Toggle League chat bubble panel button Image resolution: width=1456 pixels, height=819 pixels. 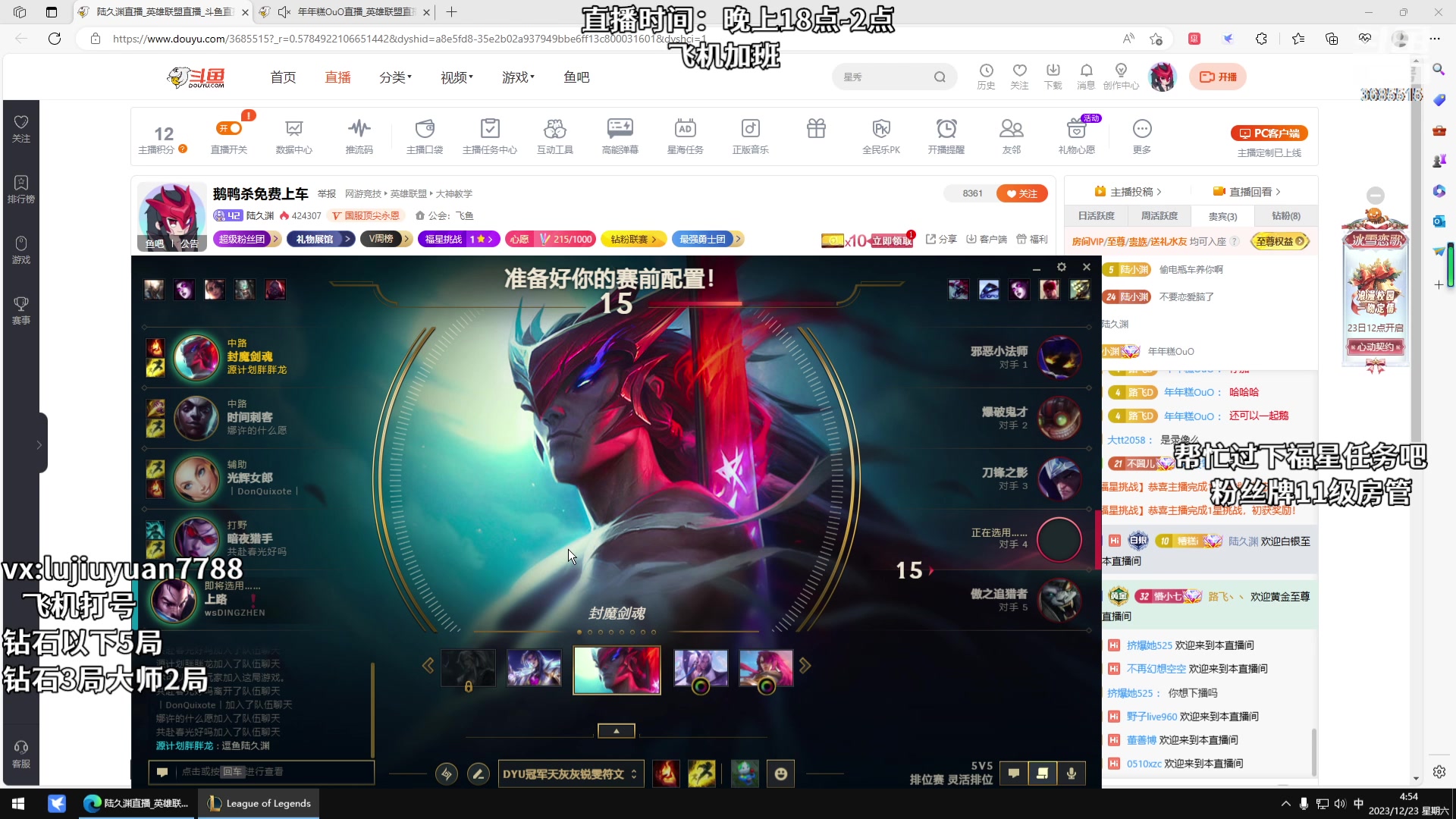coord(1014,773)
